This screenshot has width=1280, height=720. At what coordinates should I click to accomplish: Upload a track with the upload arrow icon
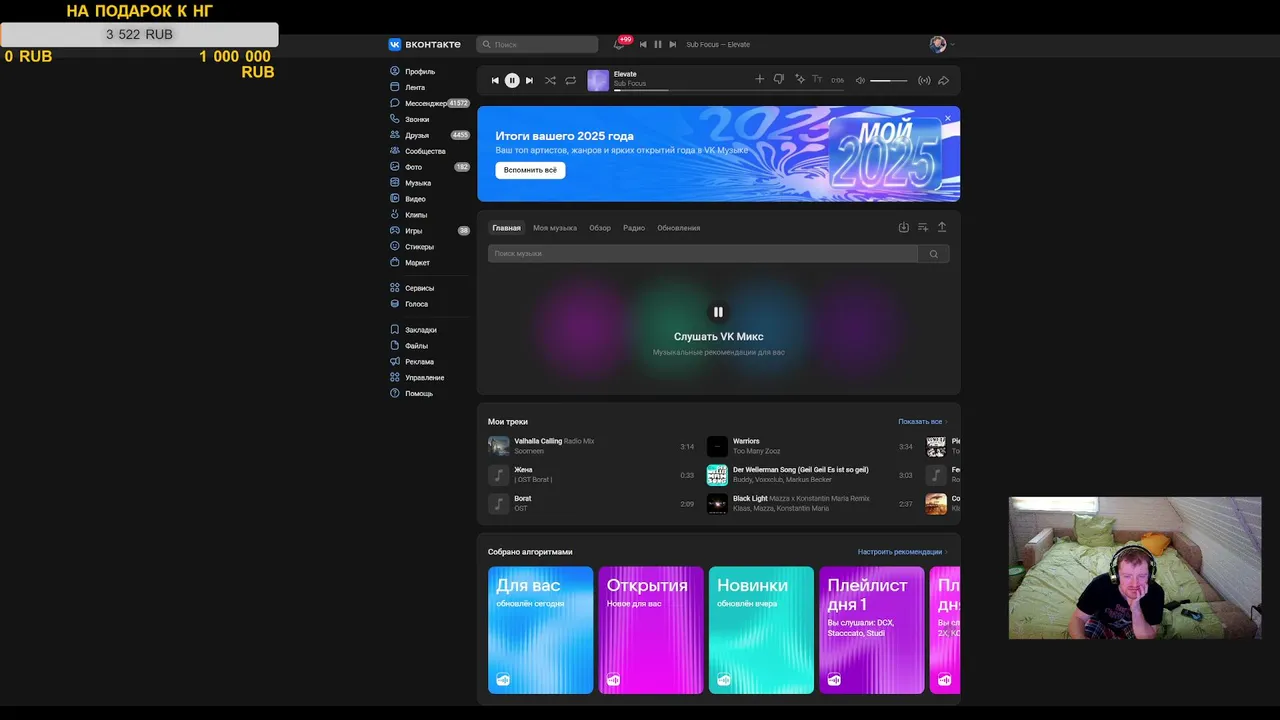click(x=942, y=227)
